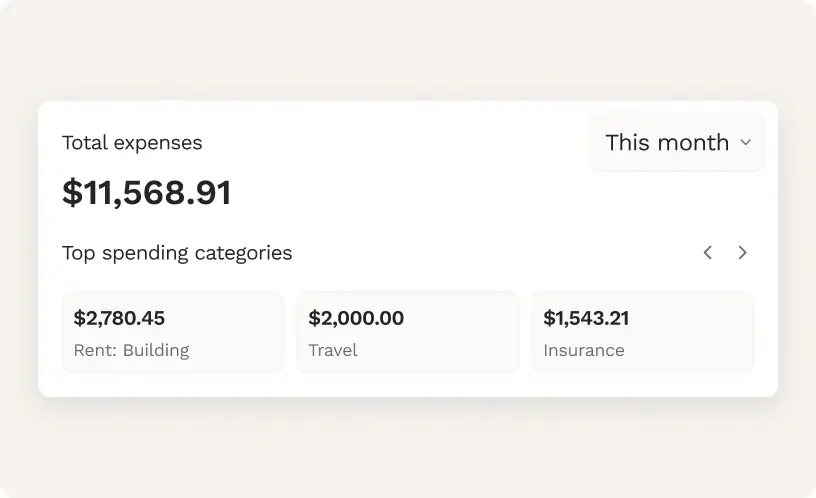Click the Top spending categories heading
This screenshot has height=498, width=816.
point(177,253)
